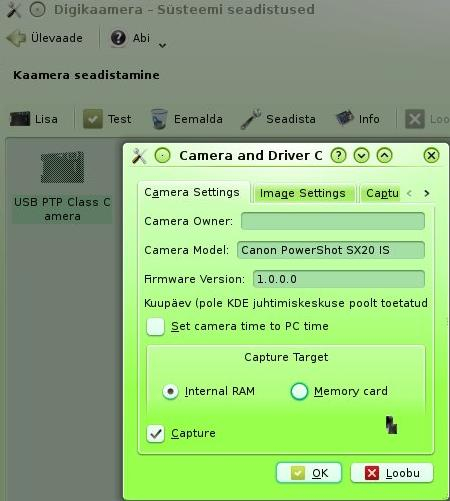
Task: Click the greyed-out Loo cancel toolbar button
Action: point(427,119)
